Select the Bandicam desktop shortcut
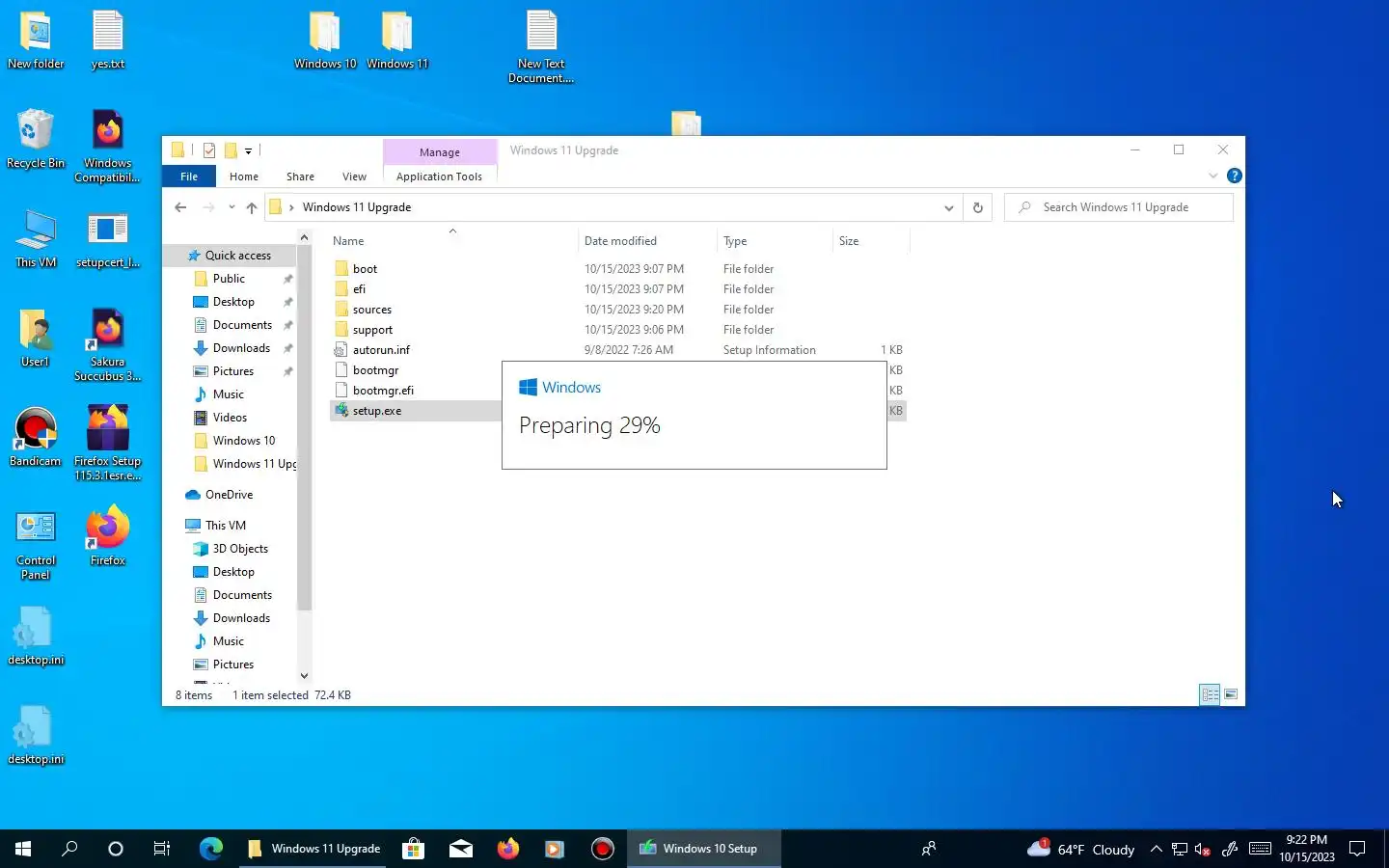 click(36, 438)
